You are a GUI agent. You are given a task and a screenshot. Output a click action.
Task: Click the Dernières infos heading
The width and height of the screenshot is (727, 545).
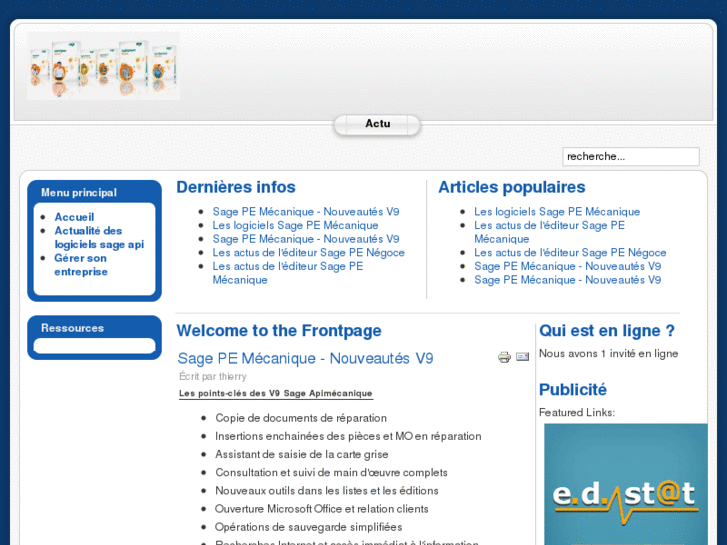[x=236, y=187]
